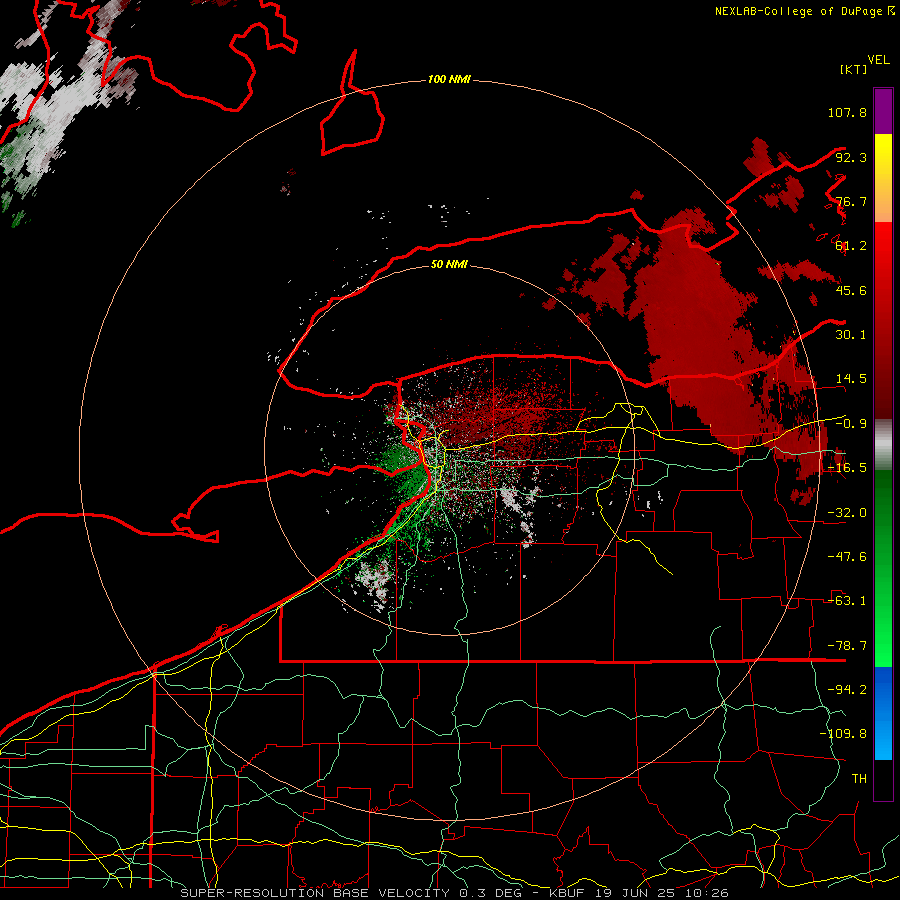Click the -16.5 velocity scale value
This screenshot has height=900, width=900.
click(x=847, y=468)
